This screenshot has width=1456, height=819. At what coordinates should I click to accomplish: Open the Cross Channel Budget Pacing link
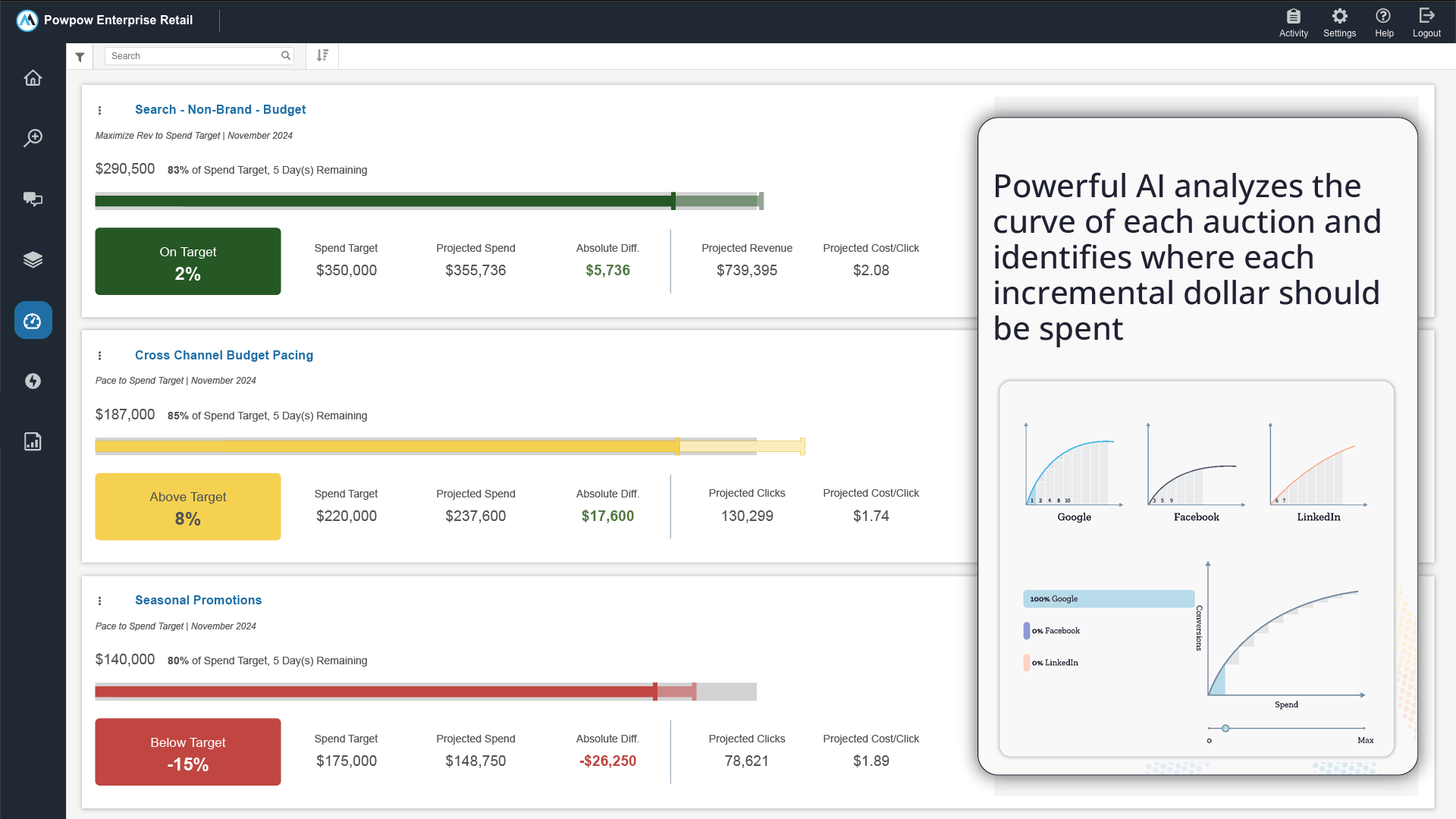224,355
